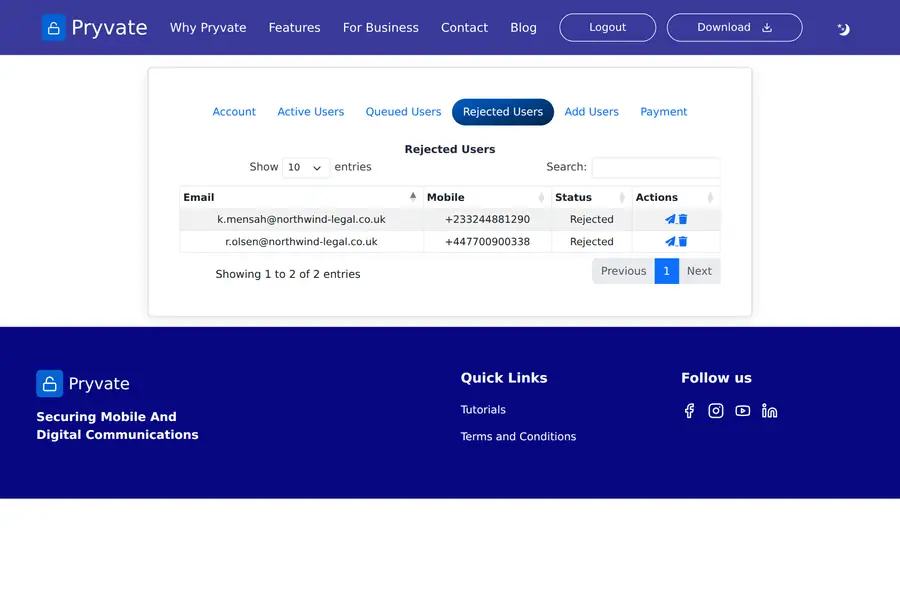The height and width of the screenshot is (604, 900).
Task: Click the Pryvate brand name in header
Action: tap(109, 28)
